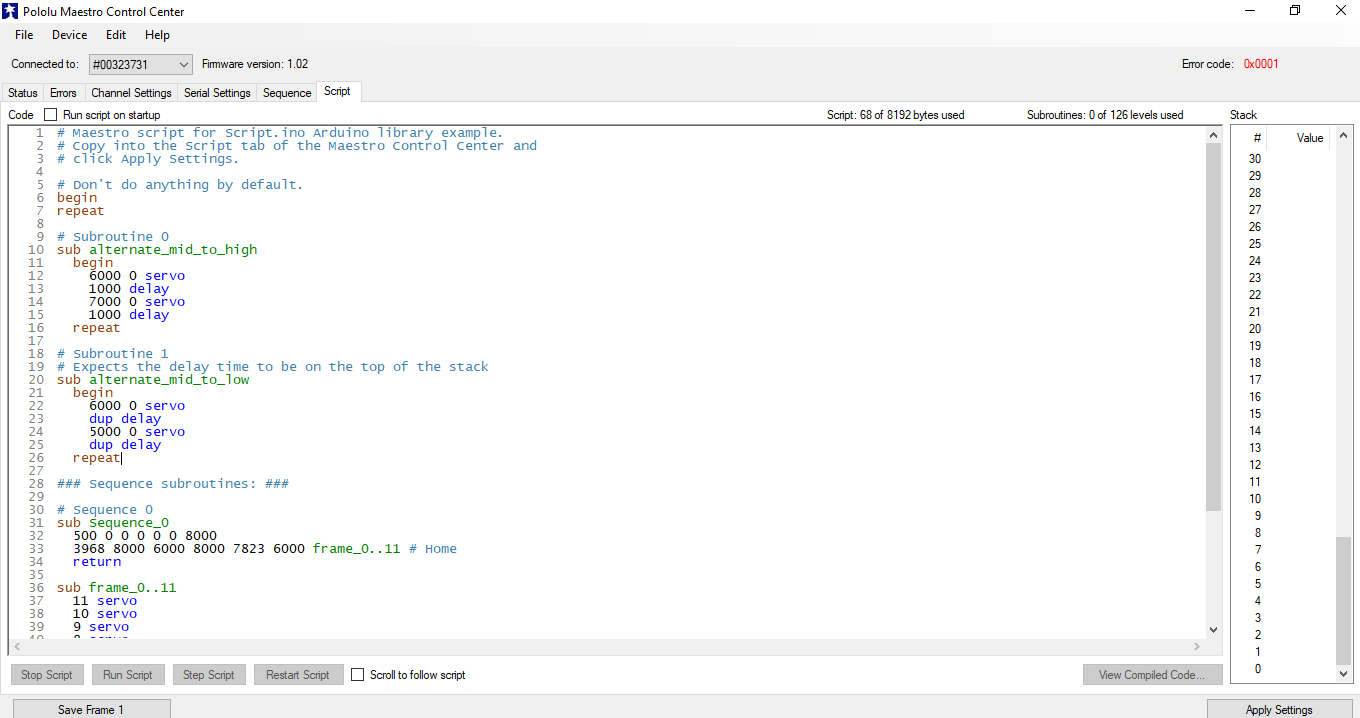Viewport: 1360px width, 718px height.
Task: Open the Serial Settings tab
Action: [217, 92]
